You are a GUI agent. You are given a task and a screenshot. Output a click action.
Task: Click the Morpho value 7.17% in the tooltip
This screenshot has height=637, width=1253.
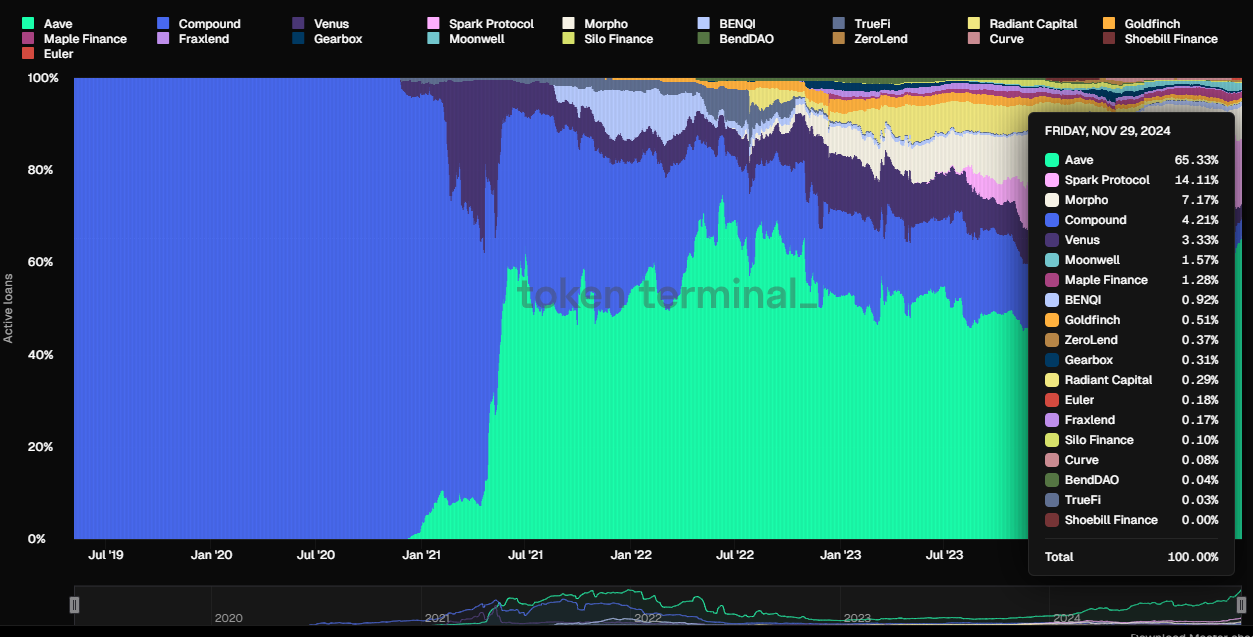1200,200
